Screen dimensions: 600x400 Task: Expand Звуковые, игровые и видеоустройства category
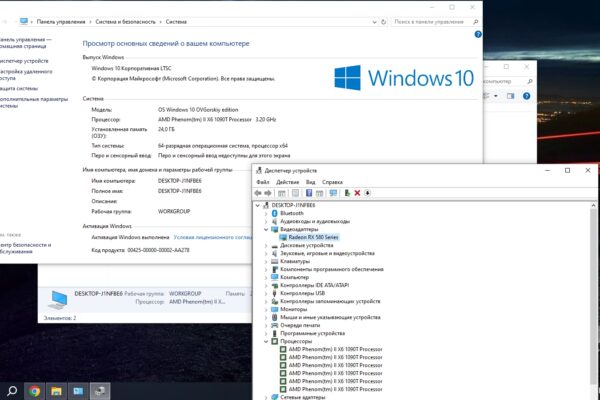[x=266, y=253]
